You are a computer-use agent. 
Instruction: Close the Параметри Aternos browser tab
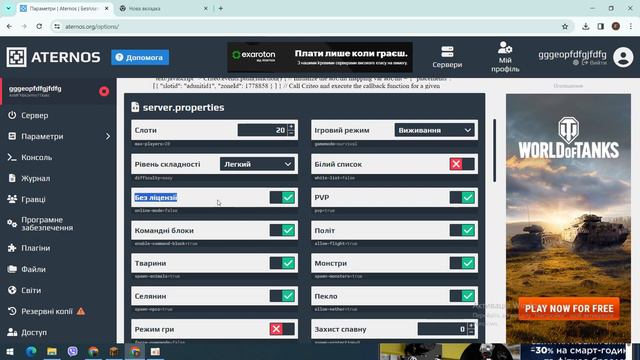pos(107,8)
